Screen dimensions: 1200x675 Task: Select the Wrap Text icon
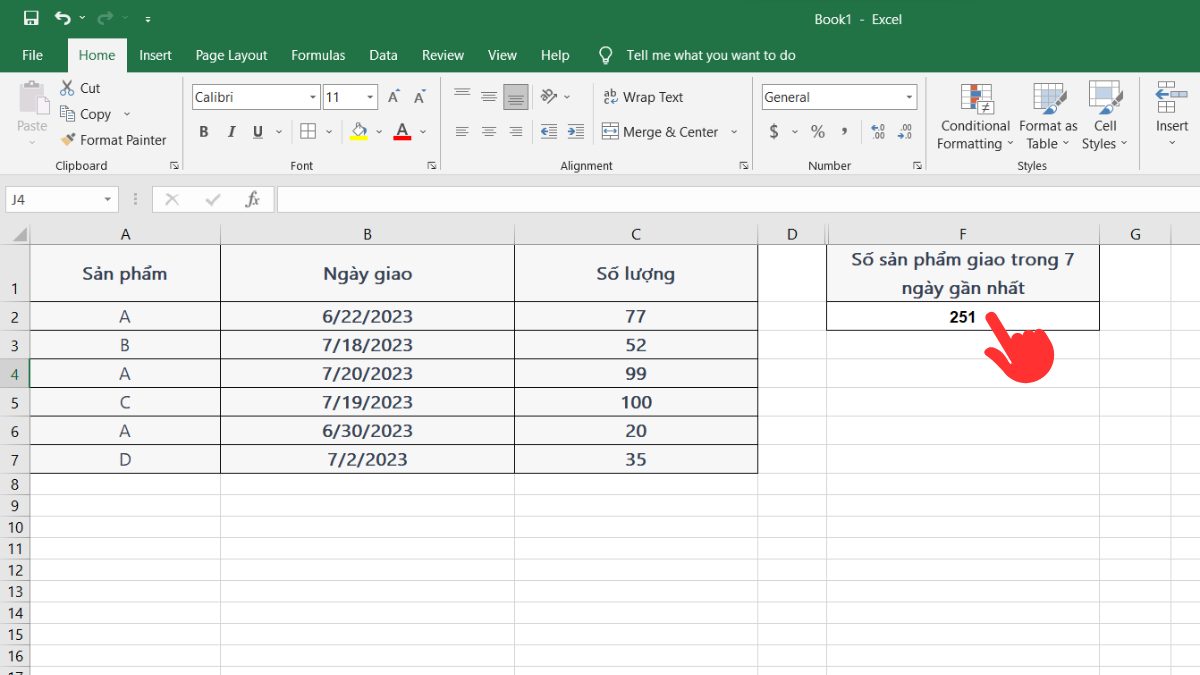643,97
